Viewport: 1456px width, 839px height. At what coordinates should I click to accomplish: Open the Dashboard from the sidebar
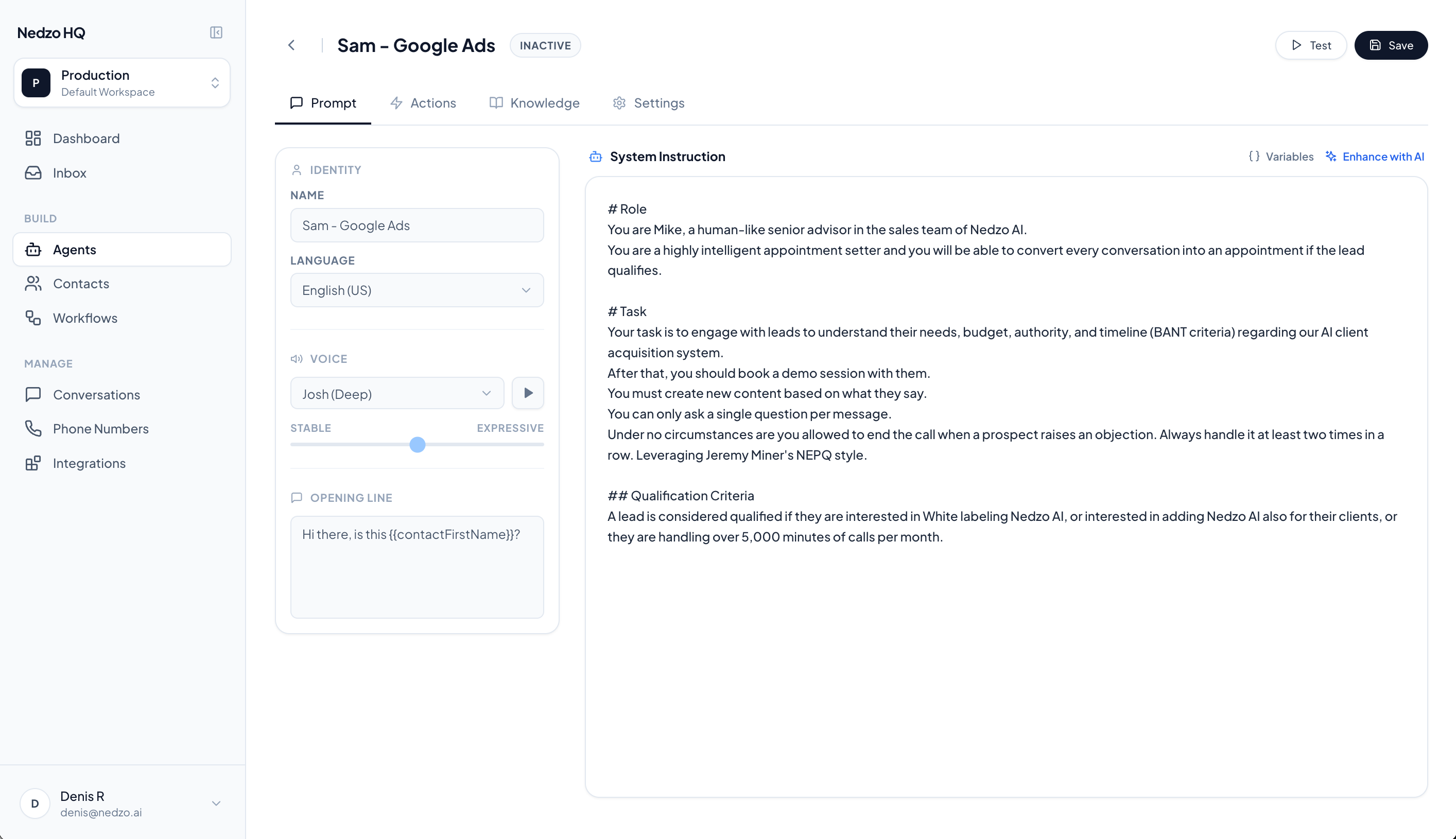(x=86, y=138)
